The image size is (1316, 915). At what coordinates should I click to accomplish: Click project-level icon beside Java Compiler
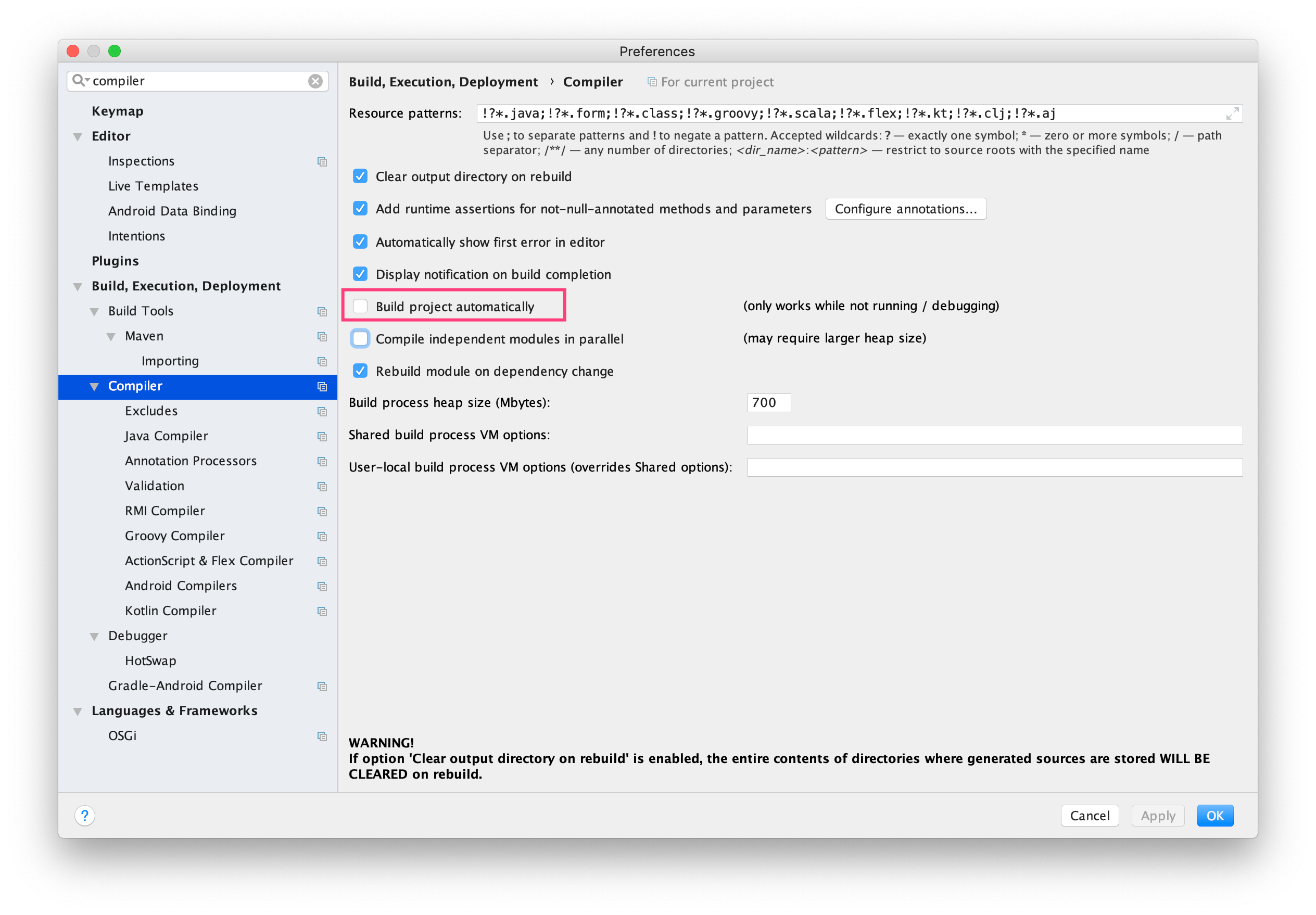click(x=322, y=437)
